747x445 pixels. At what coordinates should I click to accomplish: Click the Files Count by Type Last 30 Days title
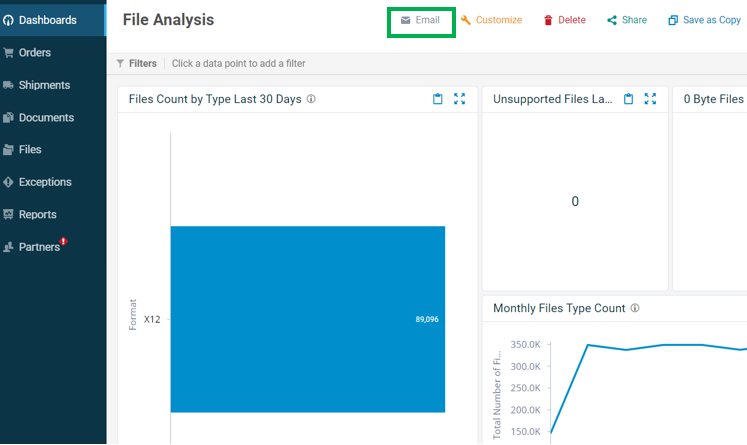pyautogui.click(x=215, y=99)
